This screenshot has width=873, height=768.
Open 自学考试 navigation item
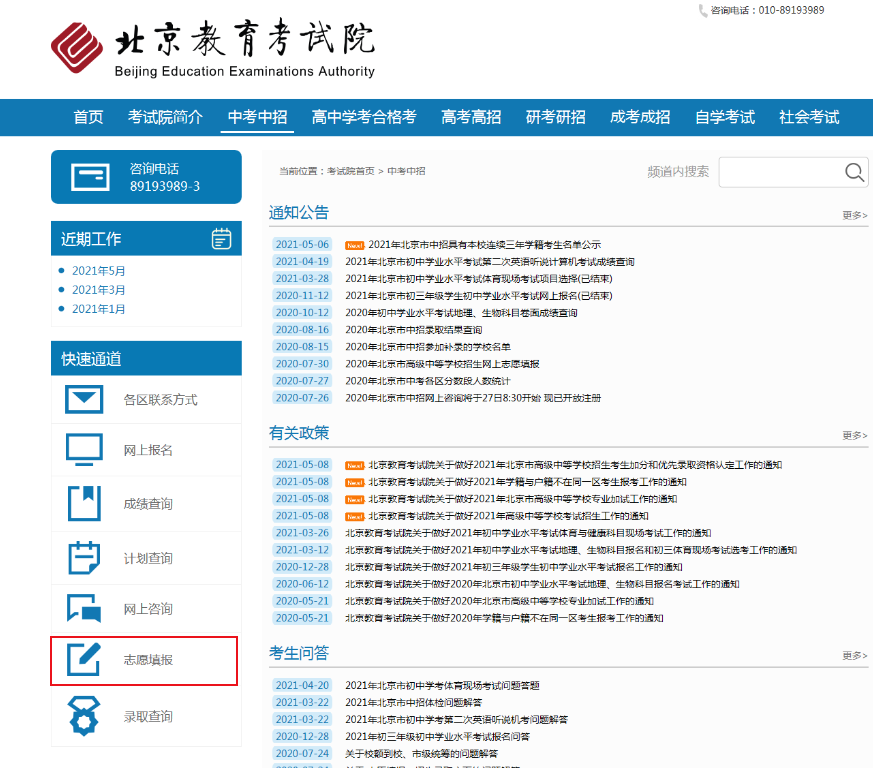click(725, 117)
